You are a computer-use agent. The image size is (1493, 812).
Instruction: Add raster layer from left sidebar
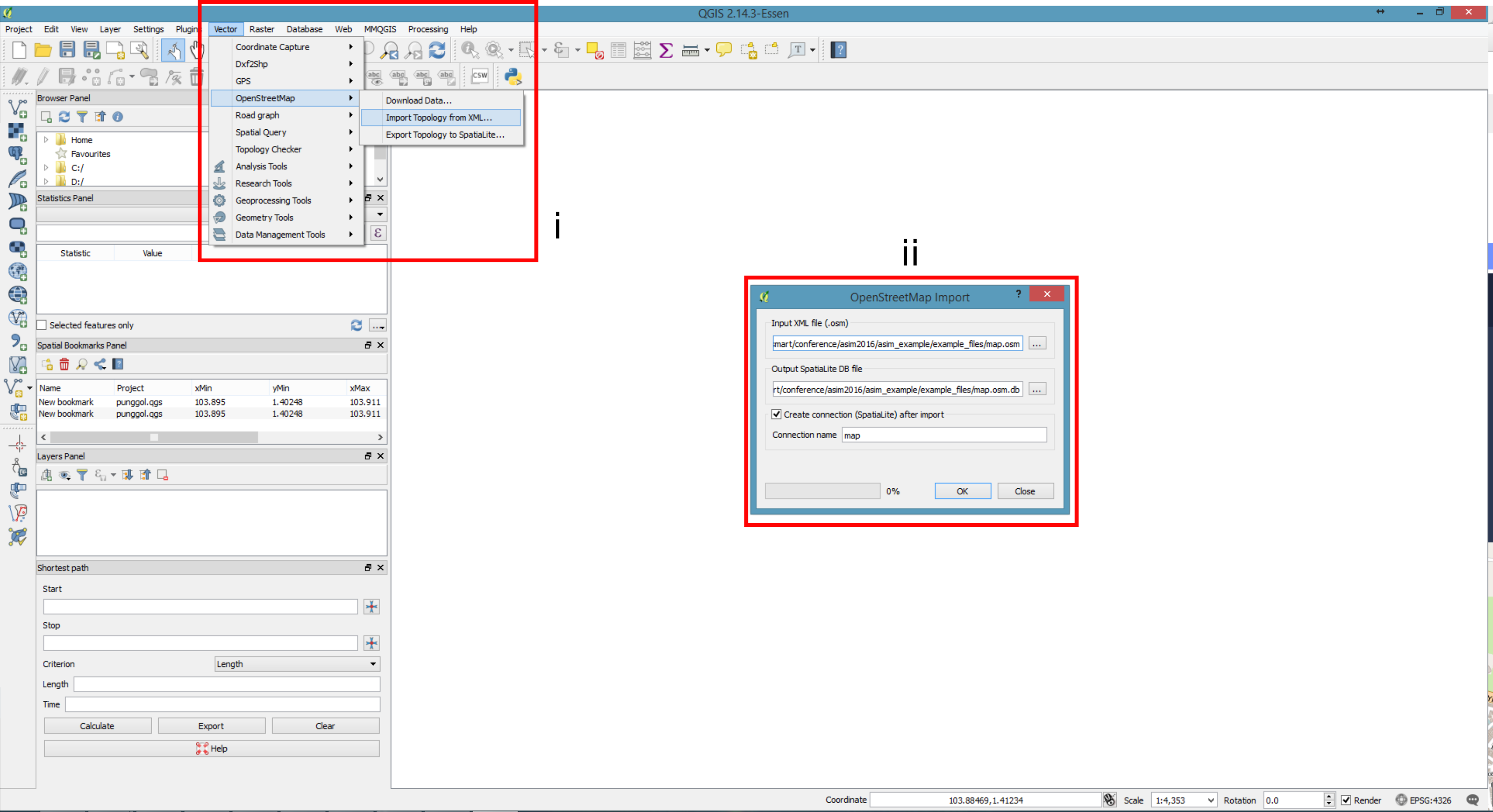click(x=18, y=132)
